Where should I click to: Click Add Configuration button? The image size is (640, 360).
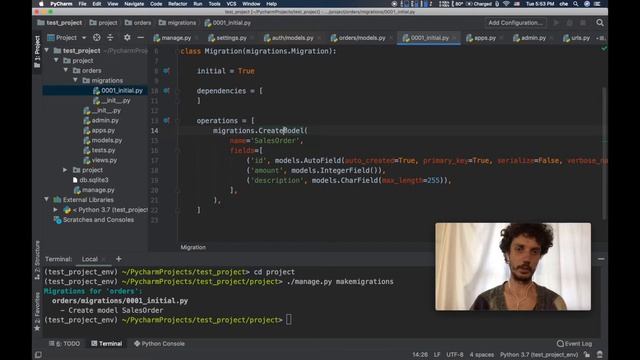[515, 23]
